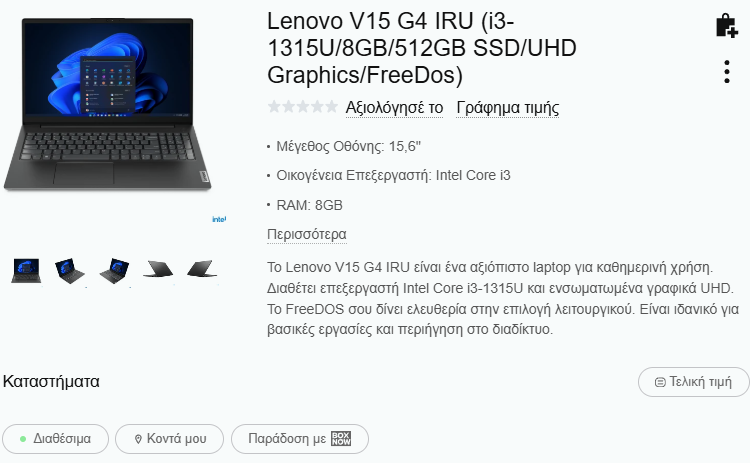Viewport: 750px width, 463px height.
Task: Open the Γράφημα τιμής price chart
Action: [507, 108]
